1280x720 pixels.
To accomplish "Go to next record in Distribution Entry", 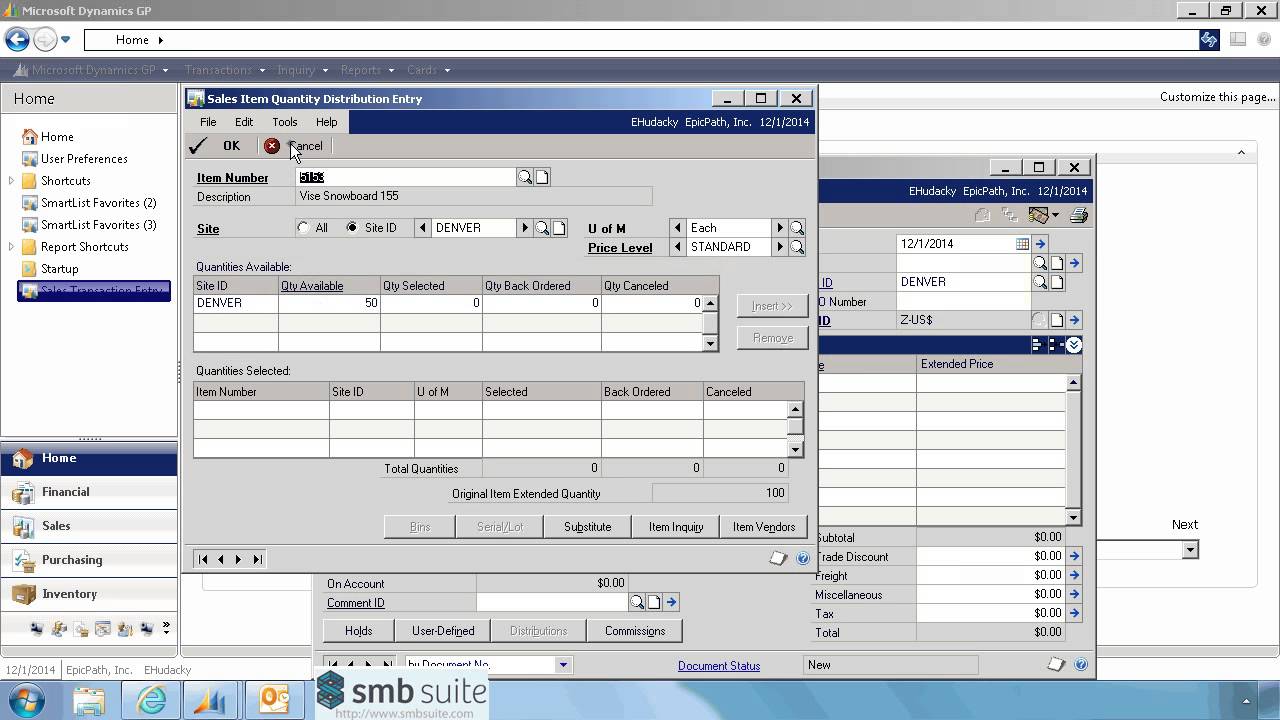I will 238,559.
